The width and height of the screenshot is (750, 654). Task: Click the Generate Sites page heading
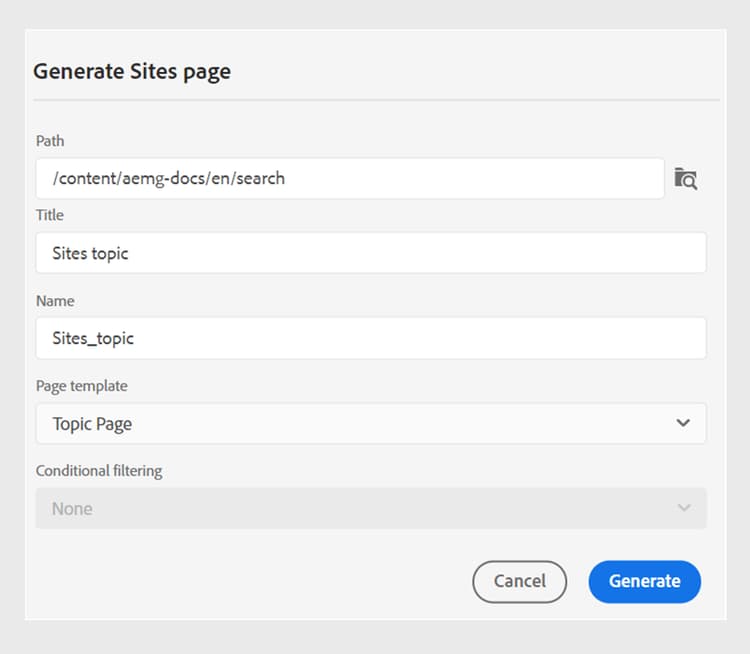pyautogui.click(x=132, y=72)
